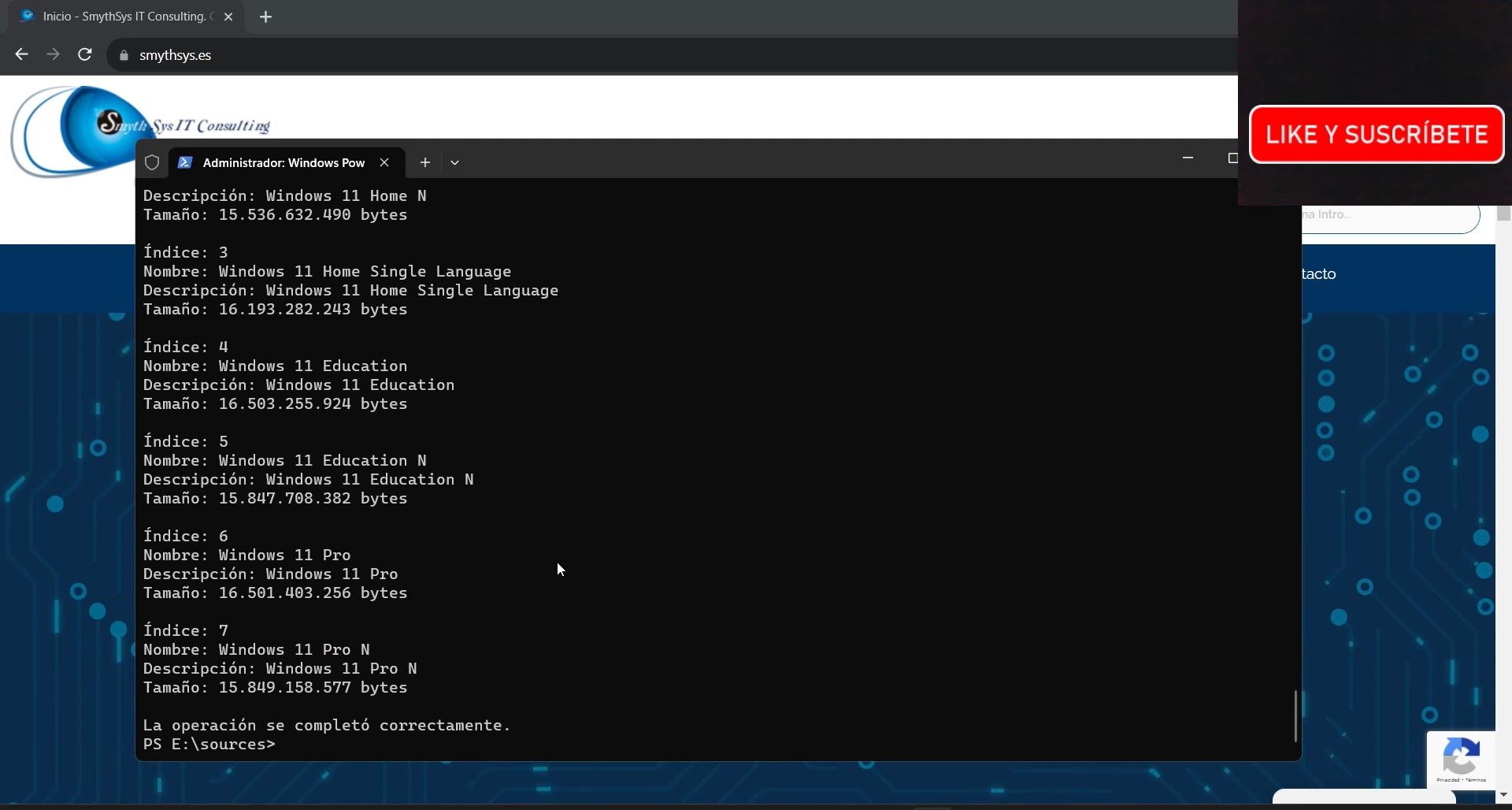The image size is (1512, 810).
Task: Add a new terminal tab with the plus
Action: tap(425, 162)
